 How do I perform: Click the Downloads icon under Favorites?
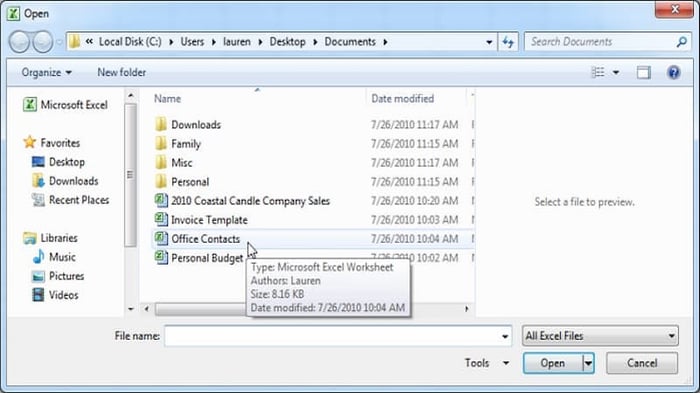pos(38,180)
